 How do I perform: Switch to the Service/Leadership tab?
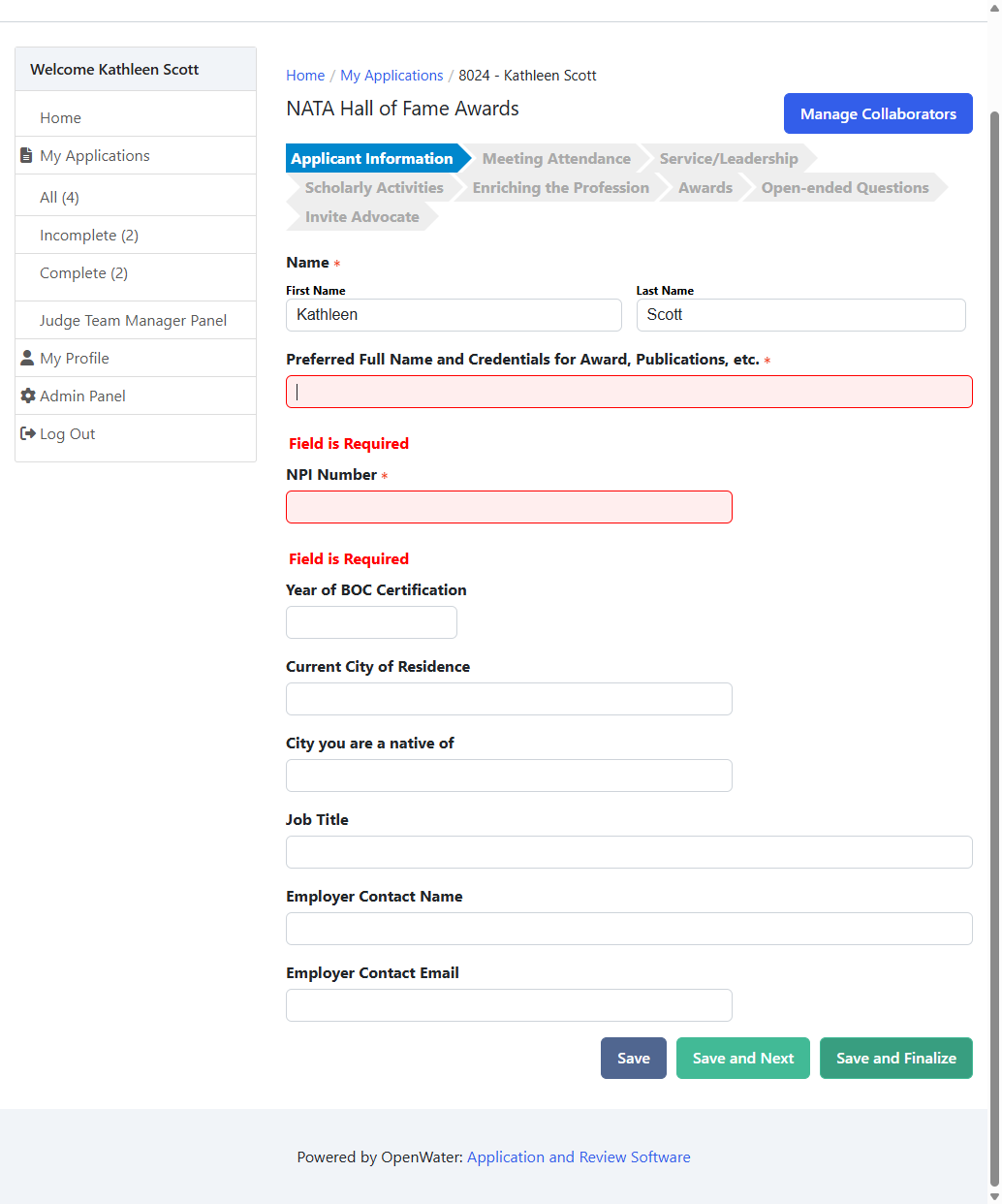pyautogui.click(x=729, y=158)
